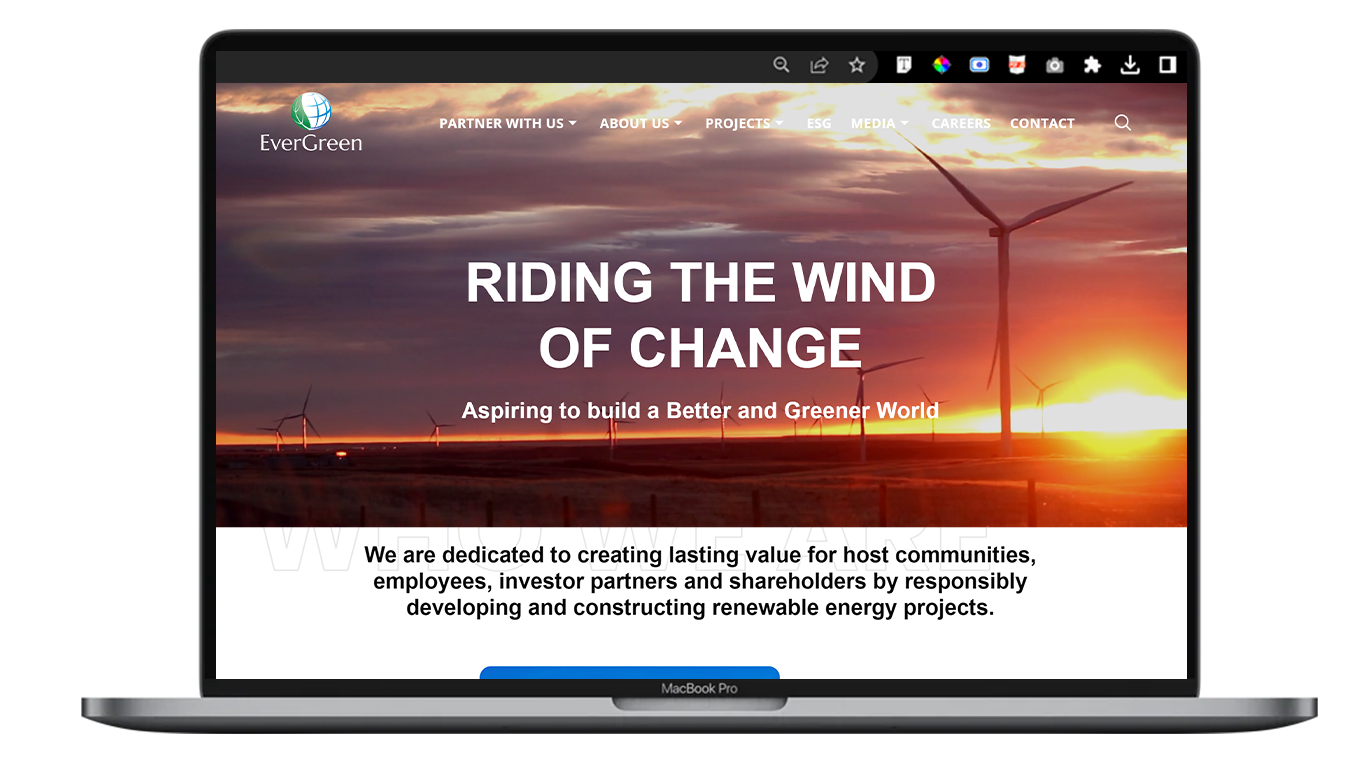
Task: Go home via the EverGreen logo
Action: (311, 122)
